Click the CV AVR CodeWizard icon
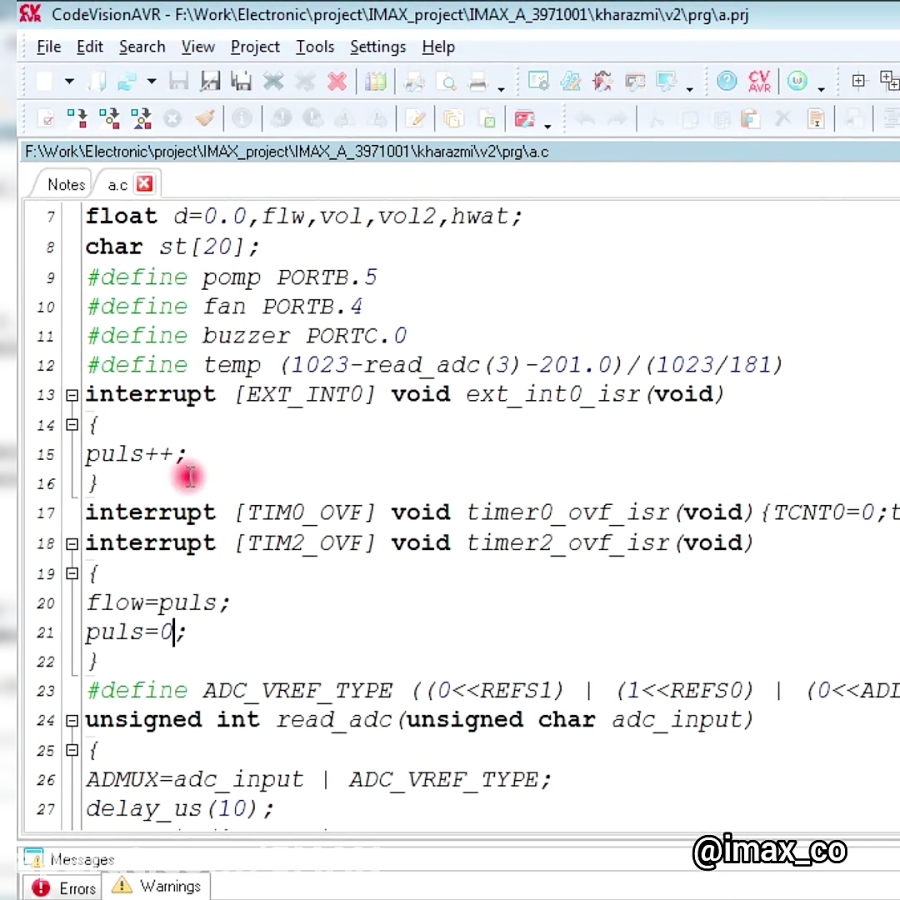 (759, 82)
